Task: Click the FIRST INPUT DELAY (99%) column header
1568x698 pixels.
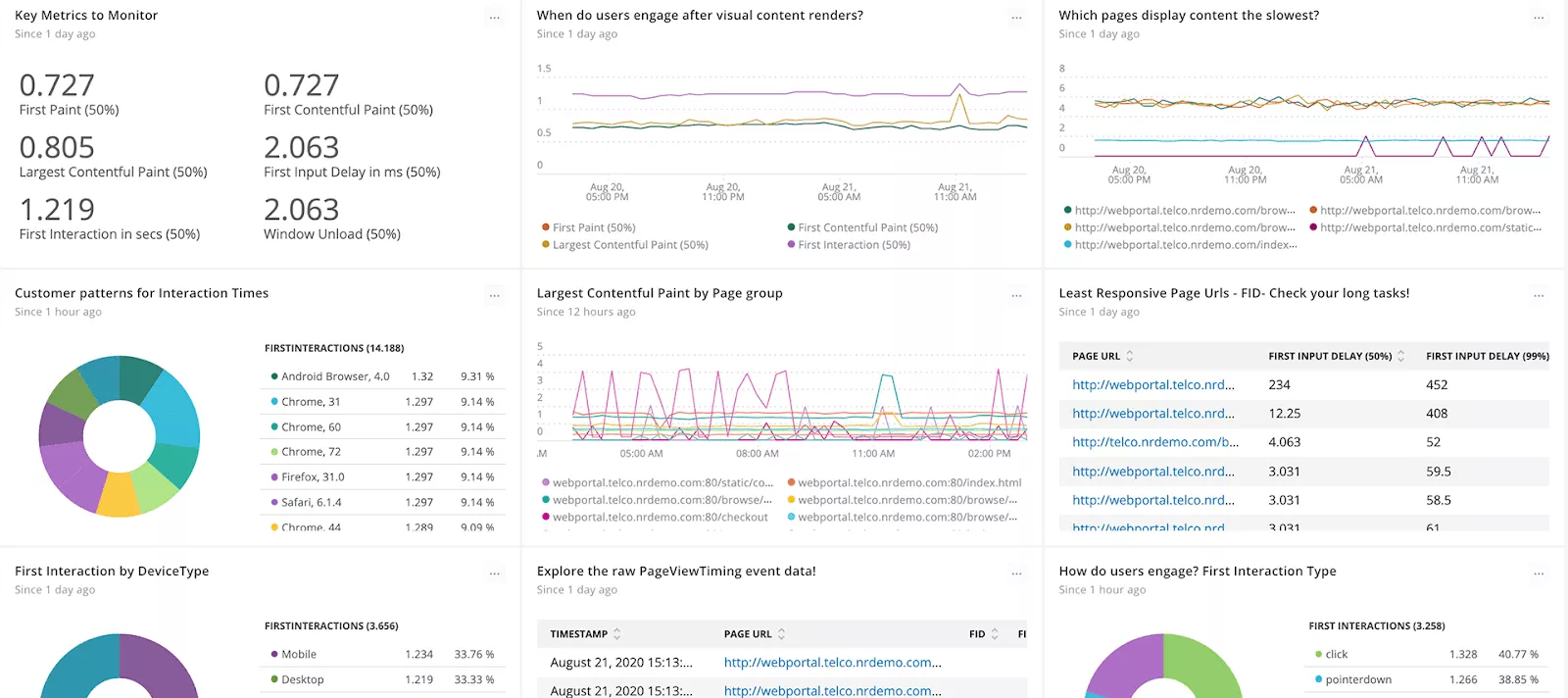Action: coord(1488,356)
